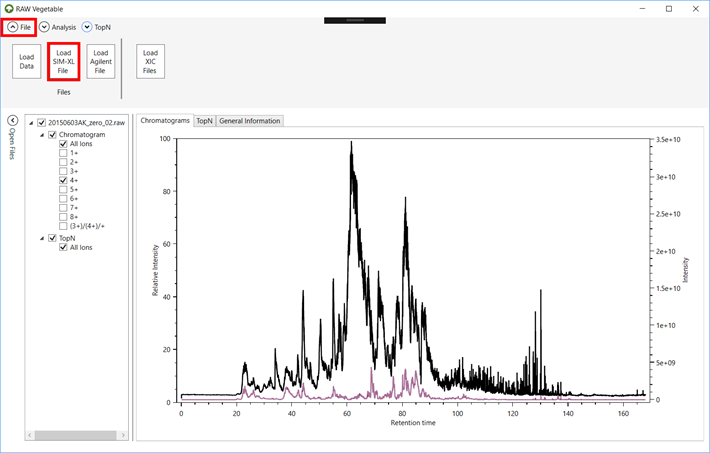Enable the 7+ charge state checkbox

click(63, 207)
